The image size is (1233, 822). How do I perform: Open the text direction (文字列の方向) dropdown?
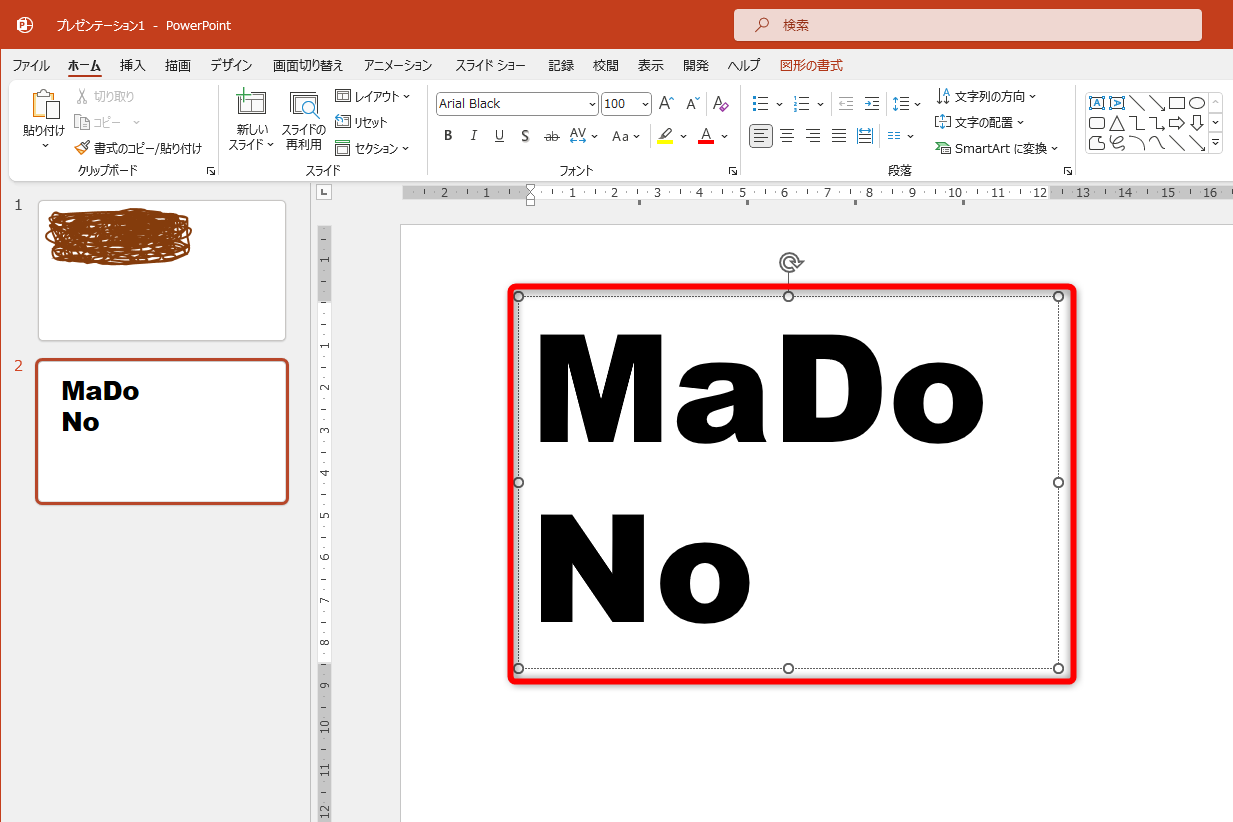(x=986, y=96)
